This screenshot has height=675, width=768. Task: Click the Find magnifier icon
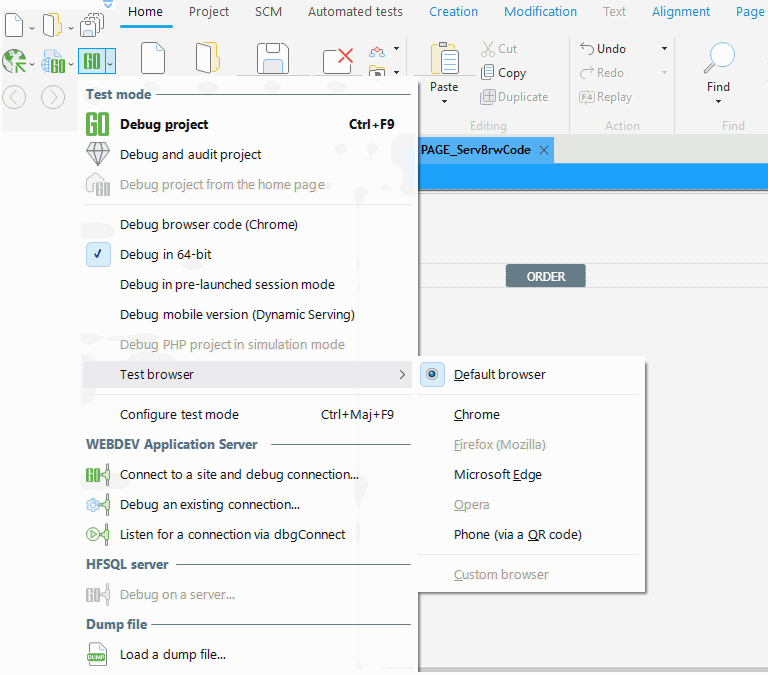[719, 58]
